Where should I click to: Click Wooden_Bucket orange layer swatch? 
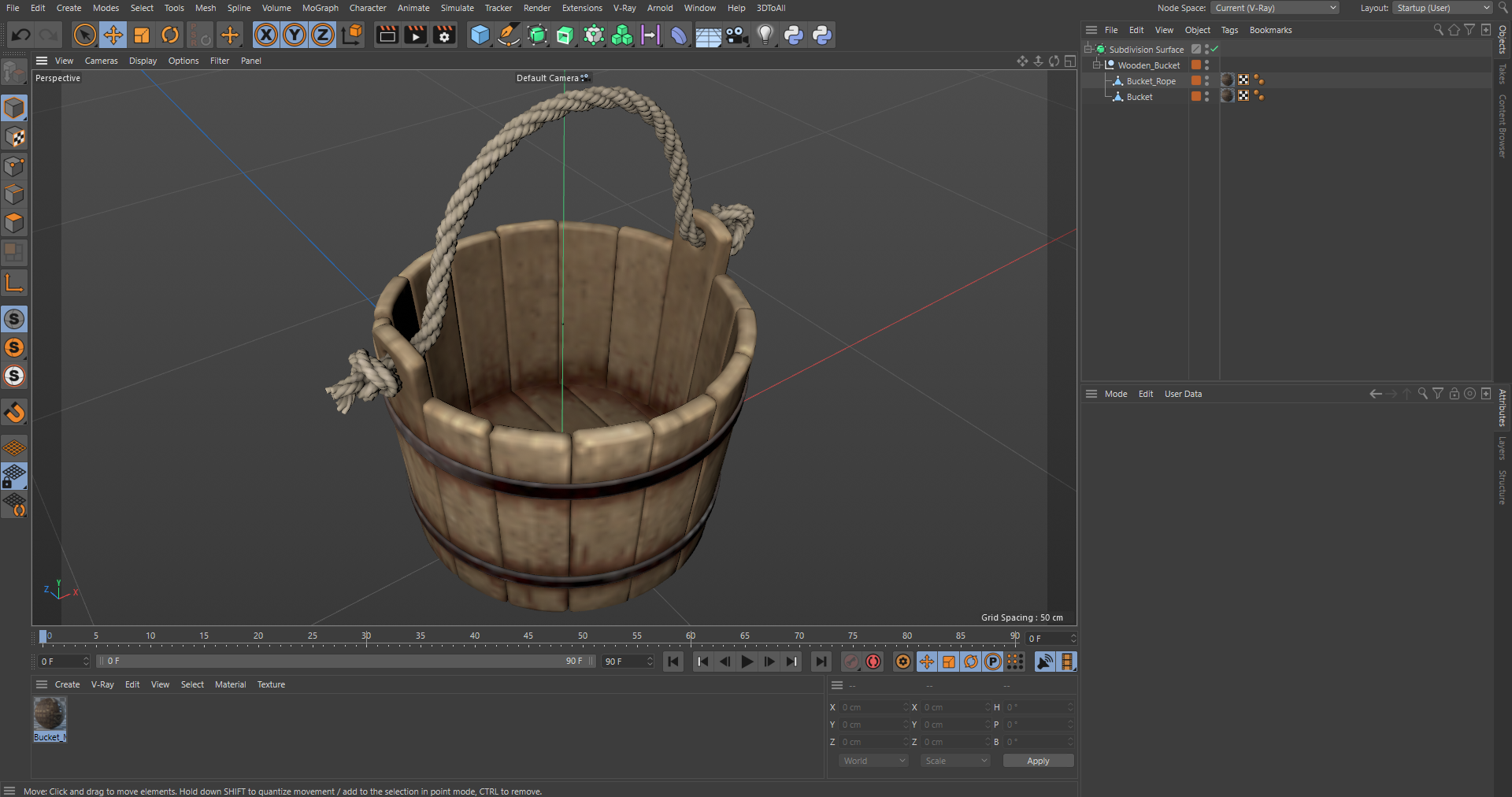pos(1196,65)
